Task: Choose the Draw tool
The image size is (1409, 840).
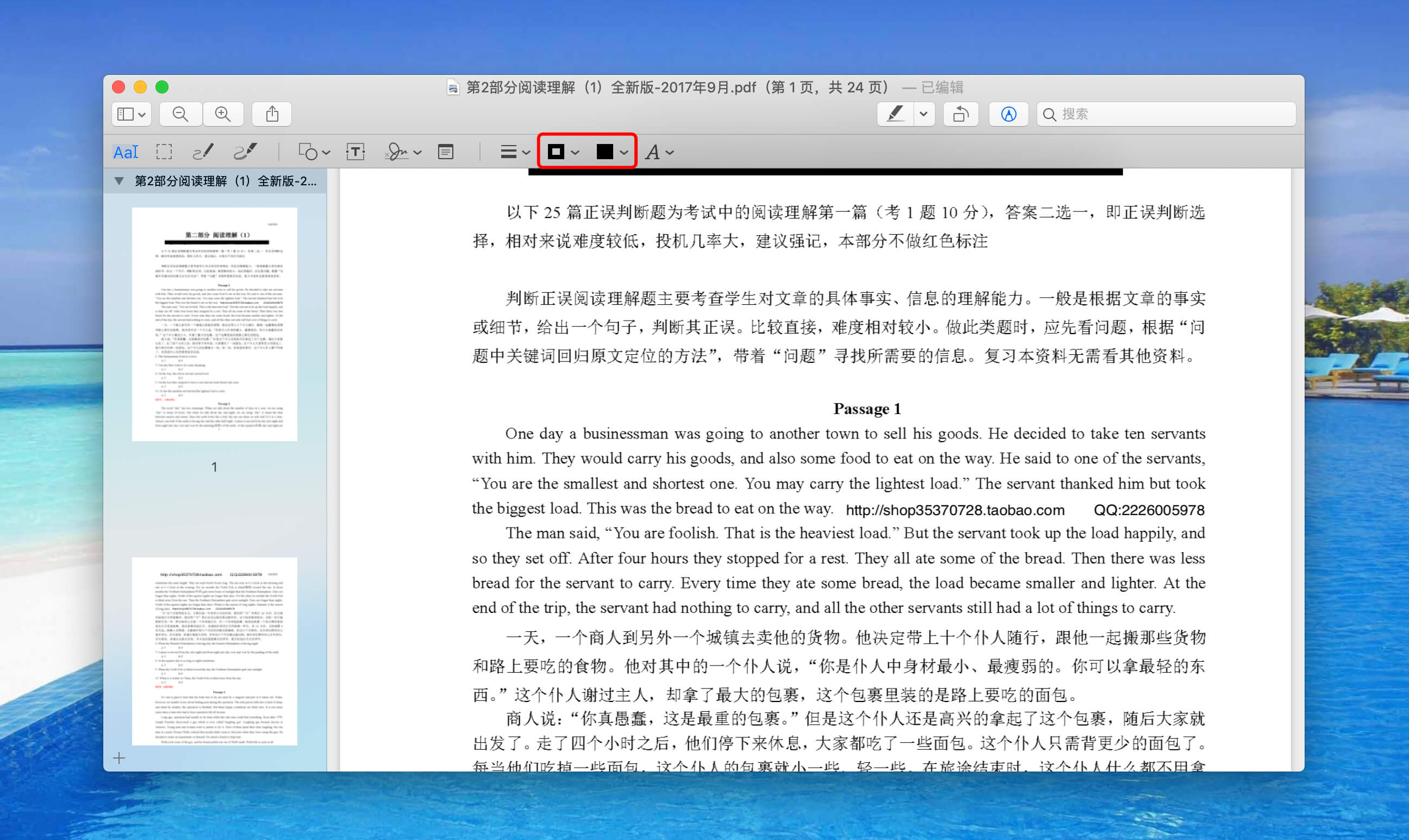Action: click(246, 152)
